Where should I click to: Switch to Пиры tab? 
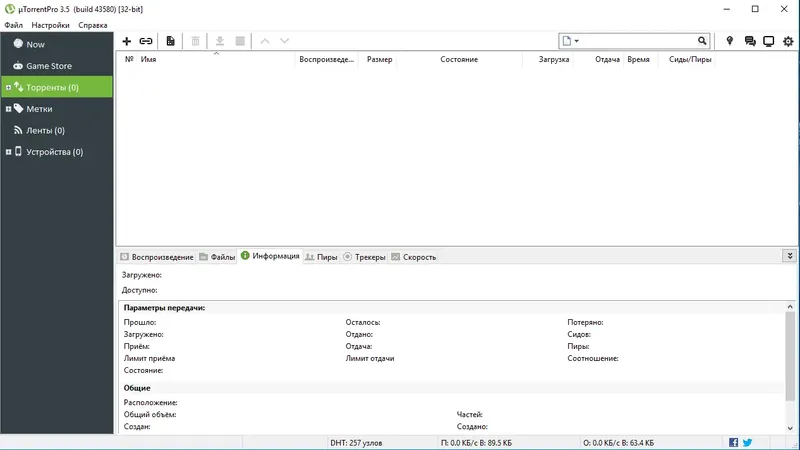(x=321, y=257)
